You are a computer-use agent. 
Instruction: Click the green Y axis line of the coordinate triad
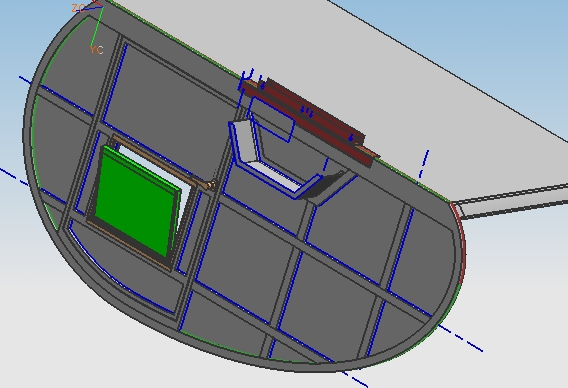coord(98,26)
